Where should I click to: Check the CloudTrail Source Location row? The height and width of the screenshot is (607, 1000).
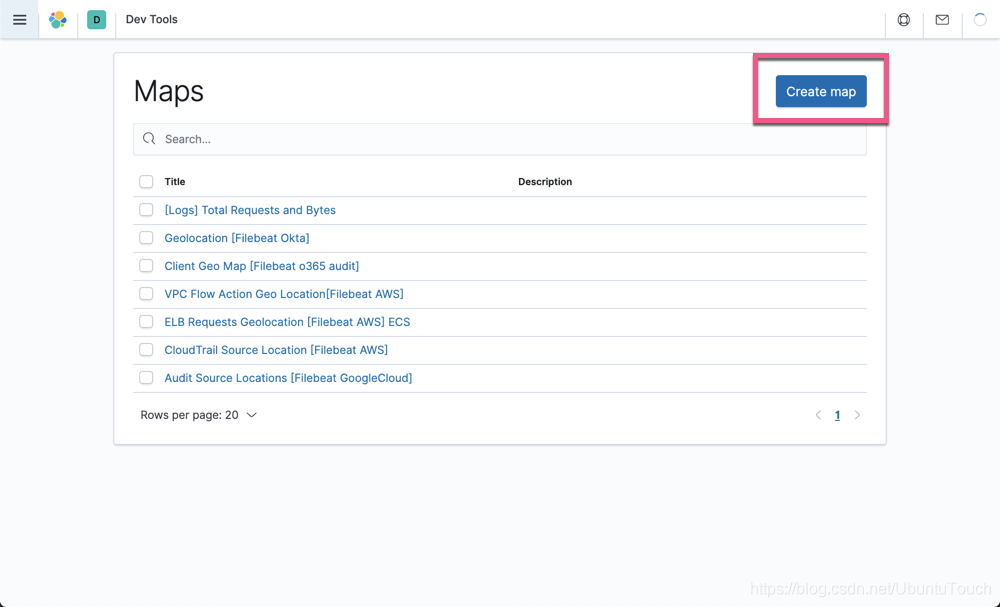pyautogui.click(x=146, y=350)
